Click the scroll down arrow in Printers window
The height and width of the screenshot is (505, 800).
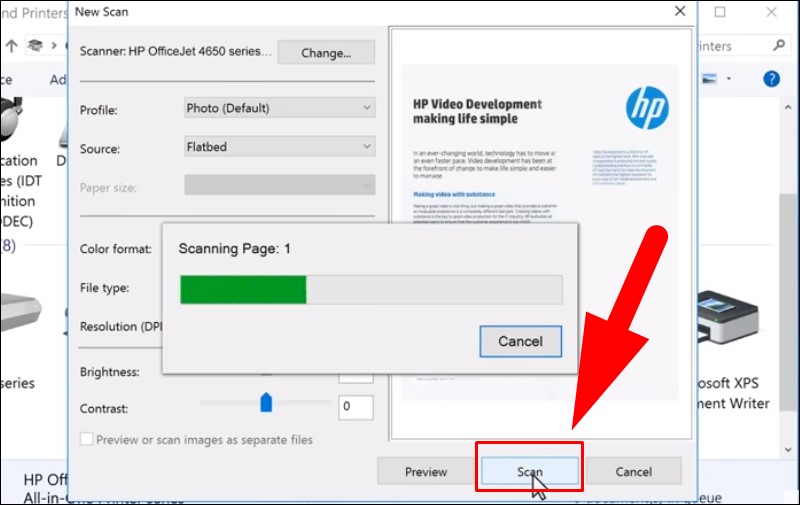788,449
